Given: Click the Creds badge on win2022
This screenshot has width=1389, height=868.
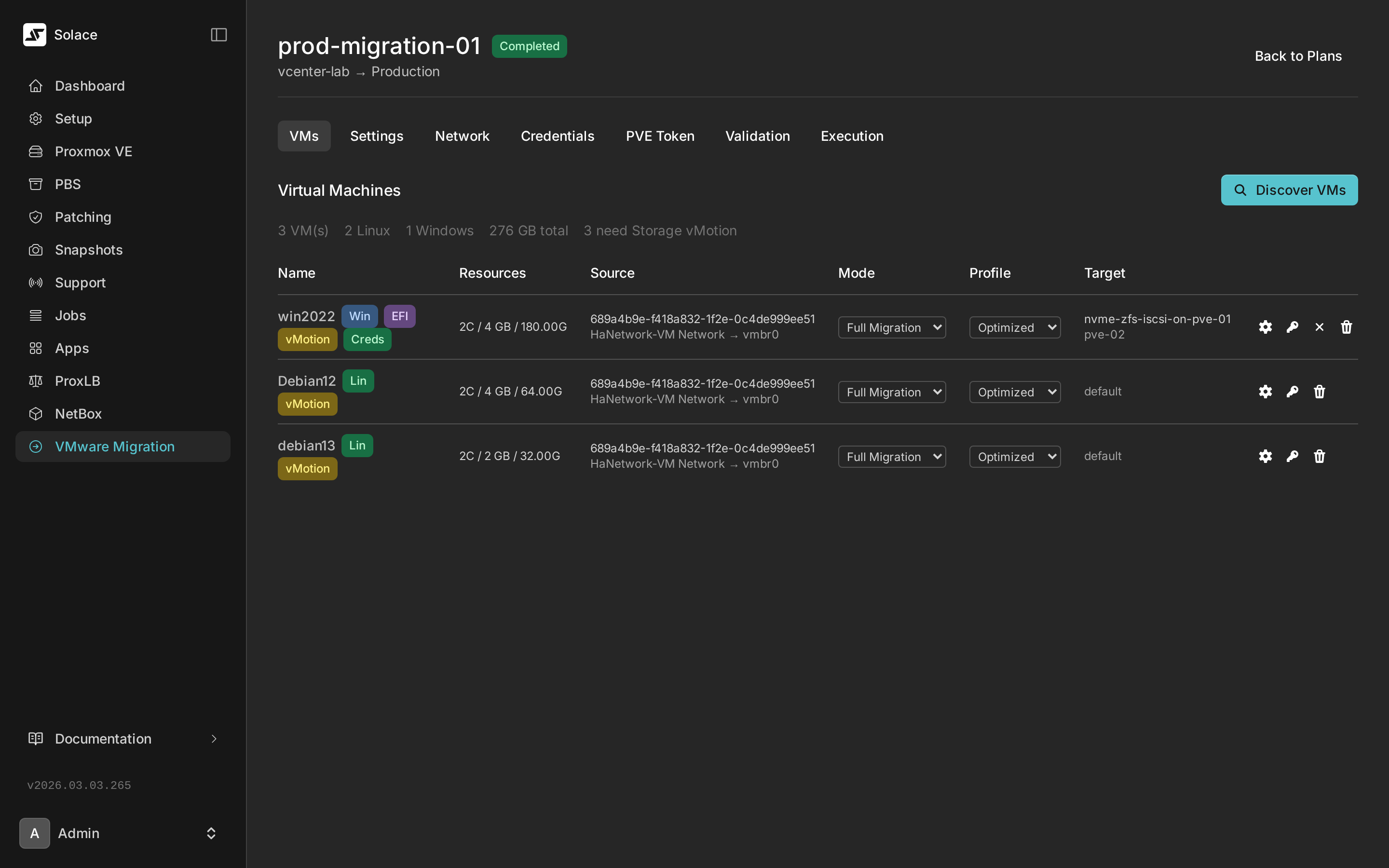Looking at the screenshot, I should 368,339.
